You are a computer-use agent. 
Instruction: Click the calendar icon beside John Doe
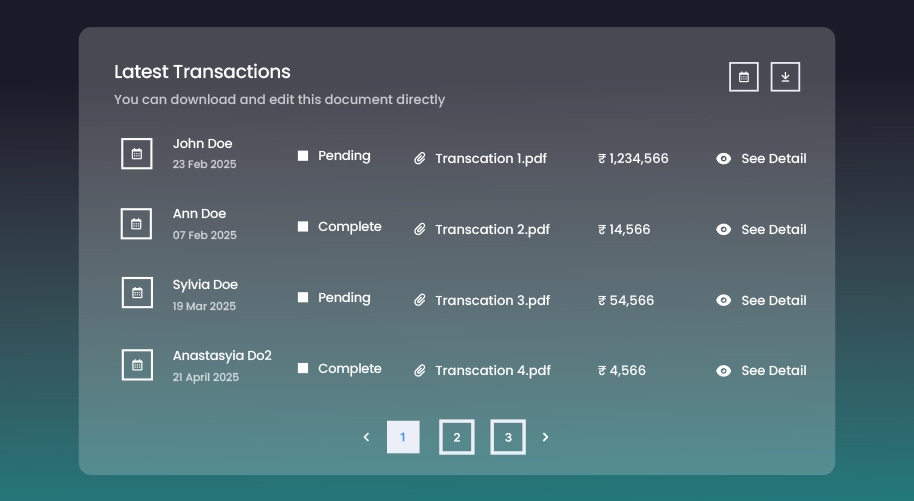(137, 154)
